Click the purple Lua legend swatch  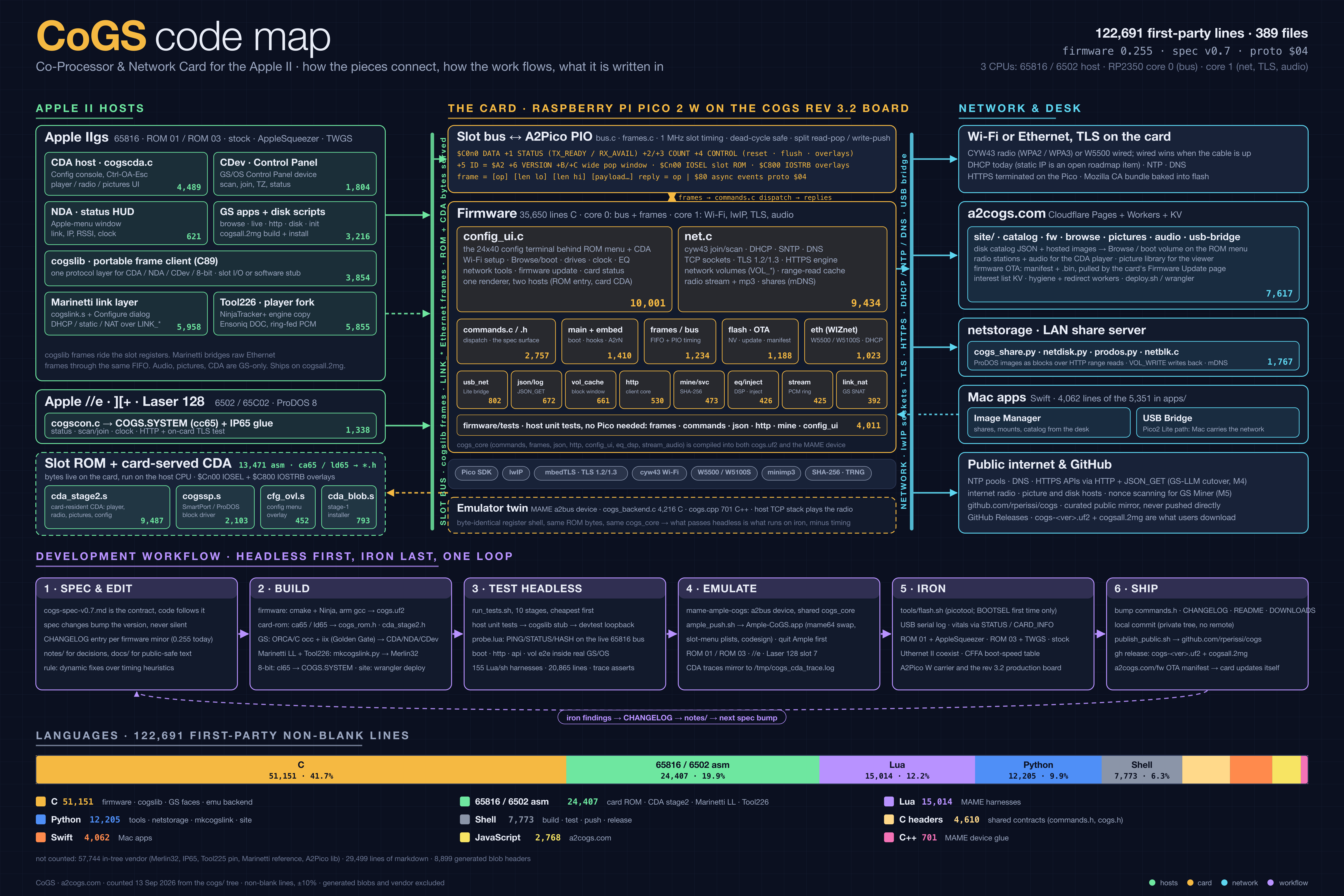[889, 802]
